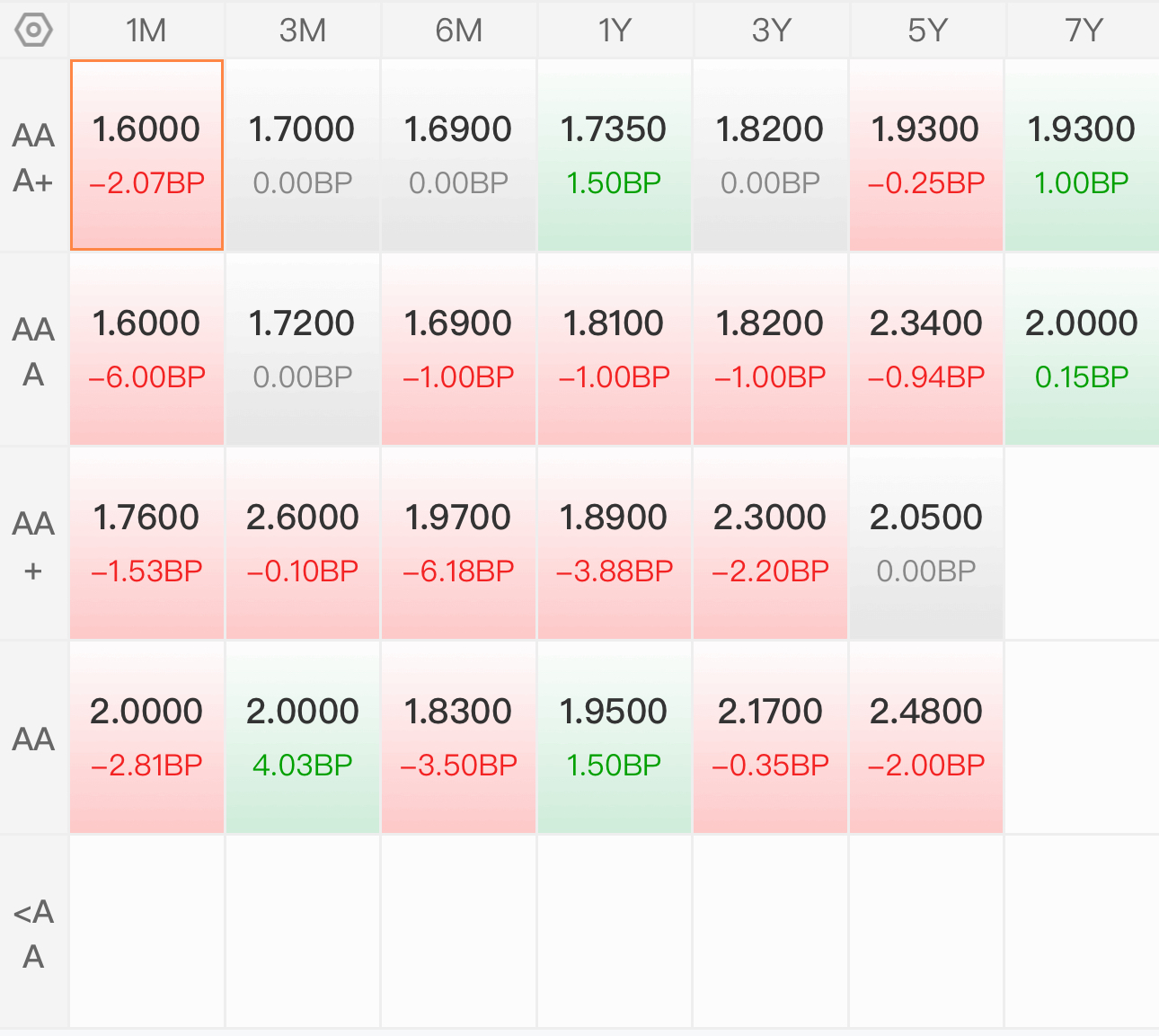Screen dimensions: 1159x1036
Task: Select AAA+ 1Y cell showing 1.7350
Action: coord(615,155)
